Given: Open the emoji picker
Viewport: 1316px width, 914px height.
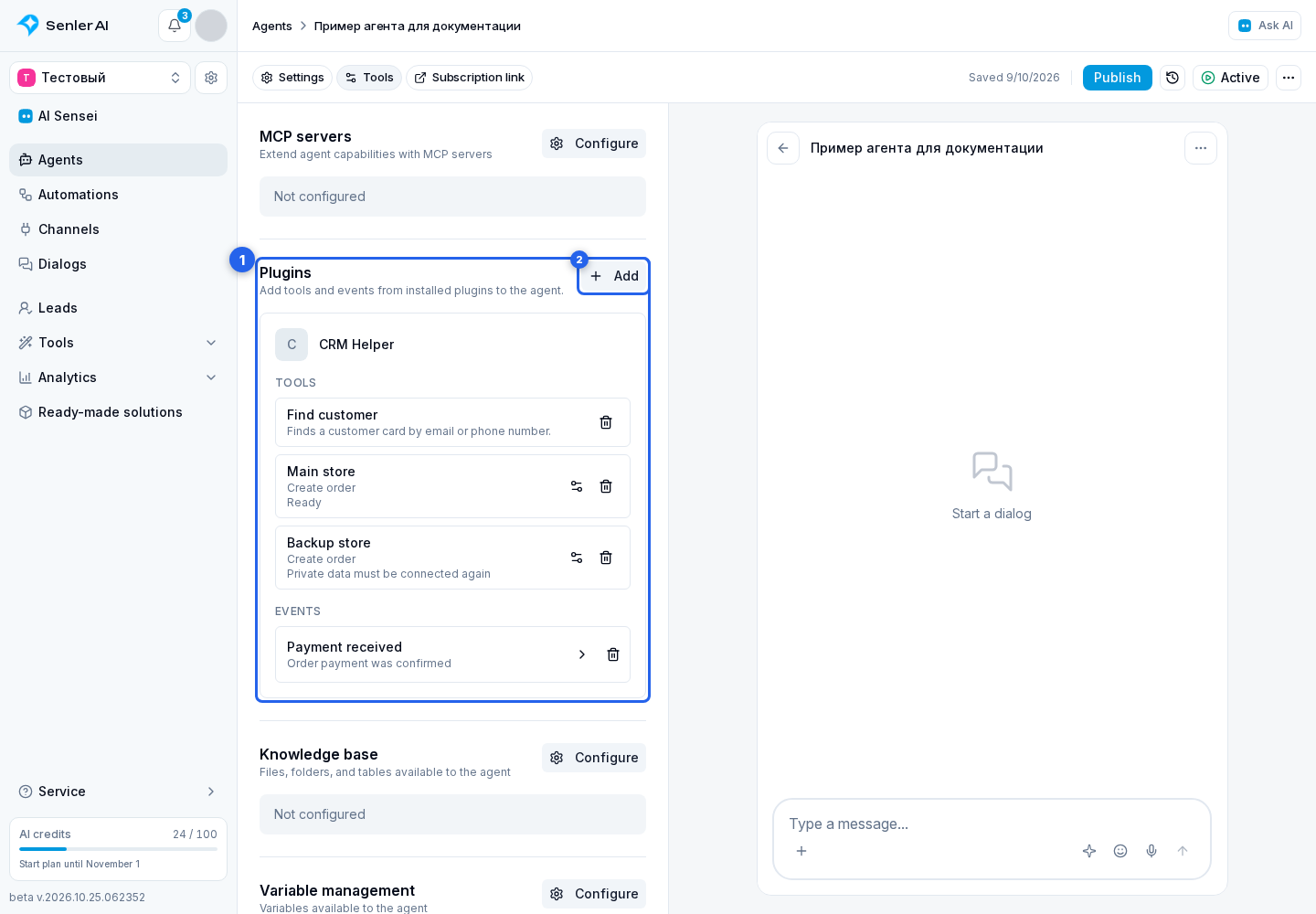Looking at the screenshot, I should click(1120, 851).
